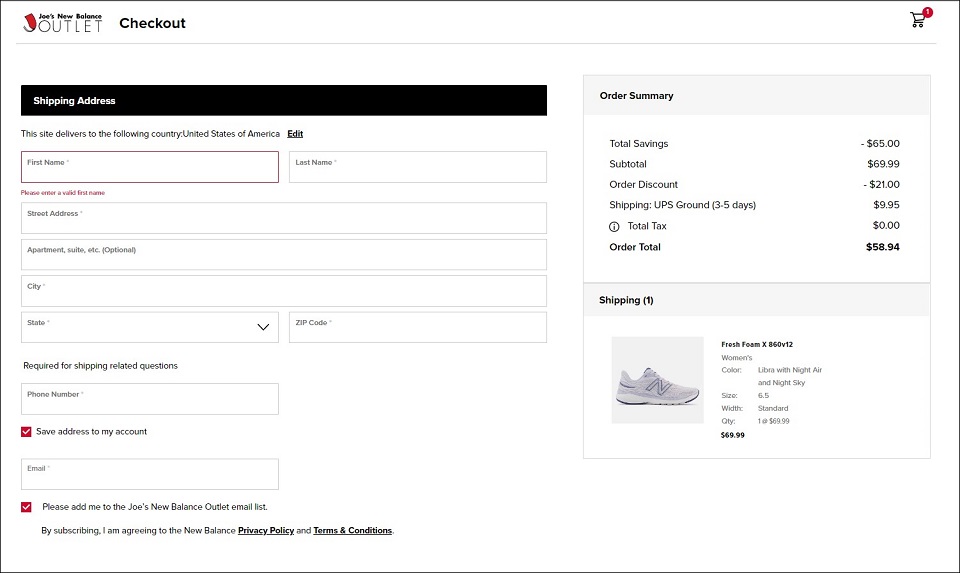The image size is (960, 573).
Task: Click the product Qty 1 @ $69.99 text
Action: pos(773,421)
